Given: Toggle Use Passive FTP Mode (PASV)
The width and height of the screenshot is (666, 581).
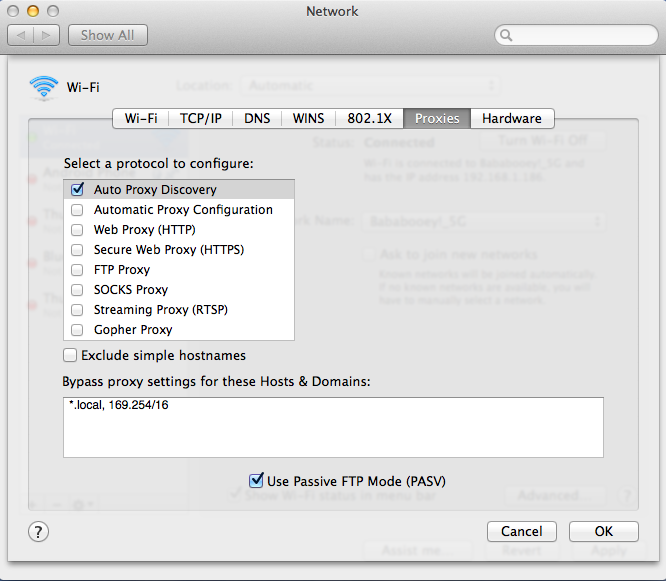Looking at the screenshot, I should point(256,480).
